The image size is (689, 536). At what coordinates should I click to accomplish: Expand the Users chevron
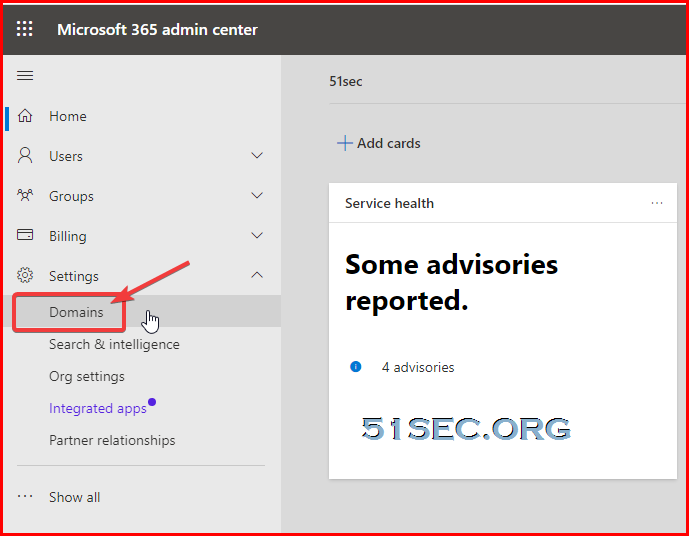[x=257, y=156]
